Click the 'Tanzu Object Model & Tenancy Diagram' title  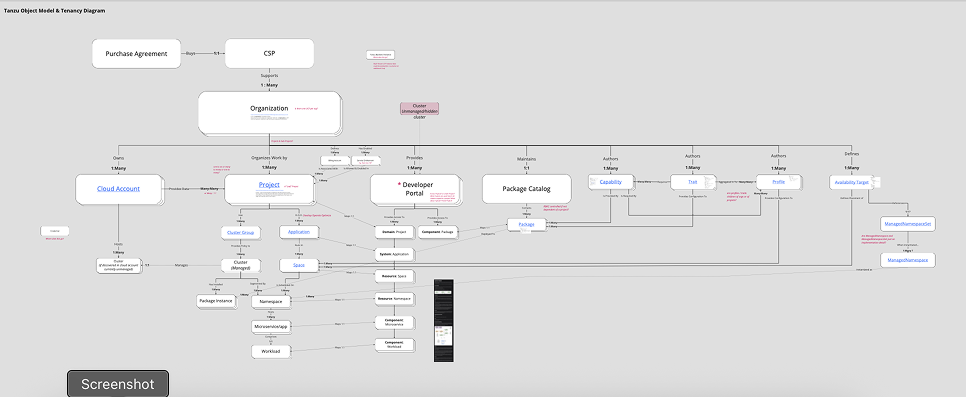55,10
